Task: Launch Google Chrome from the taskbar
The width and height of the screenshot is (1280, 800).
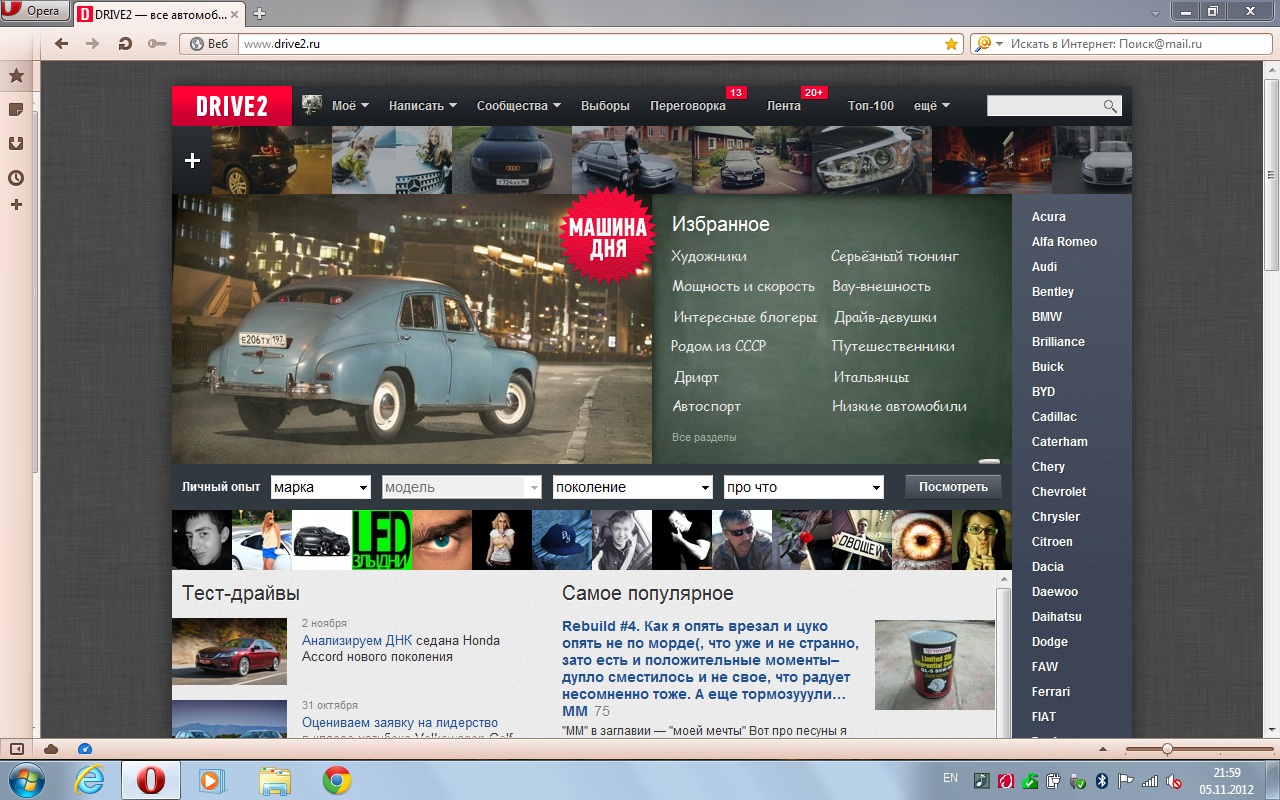Action: pos(337,780)
